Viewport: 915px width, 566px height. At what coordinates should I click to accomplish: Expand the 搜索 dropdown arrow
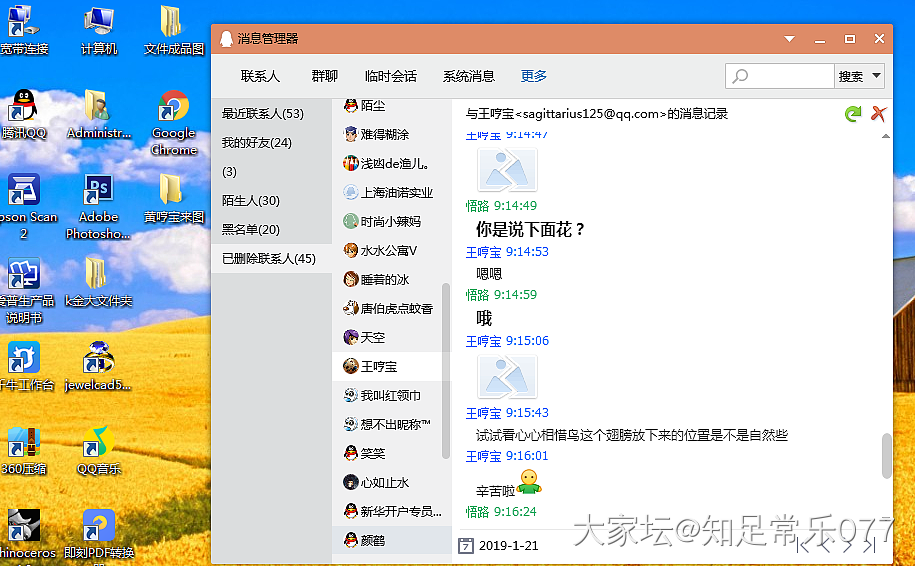[x=877, y=76]
